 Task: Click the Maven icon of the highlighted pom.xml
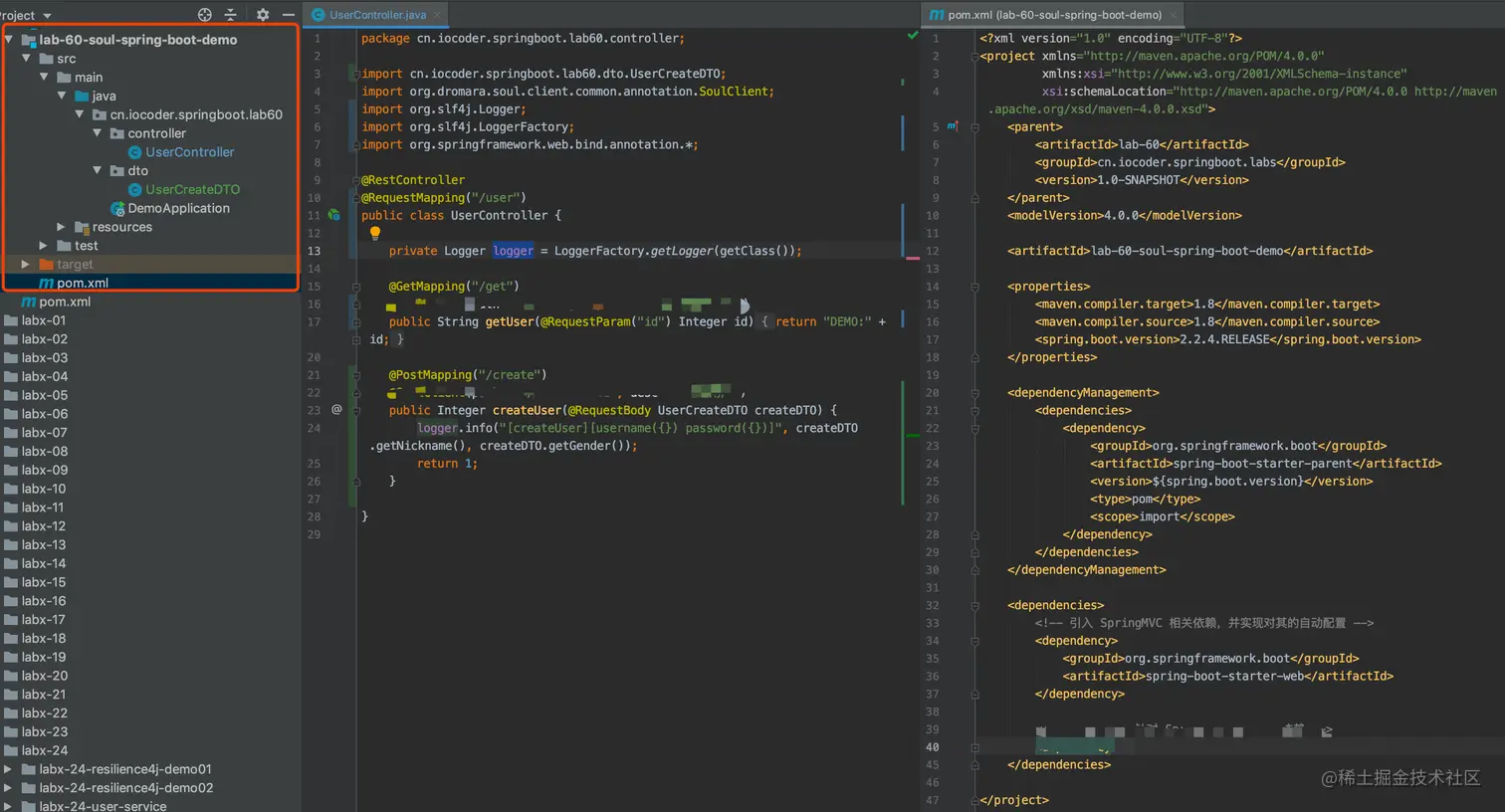(x=46, y=283)
